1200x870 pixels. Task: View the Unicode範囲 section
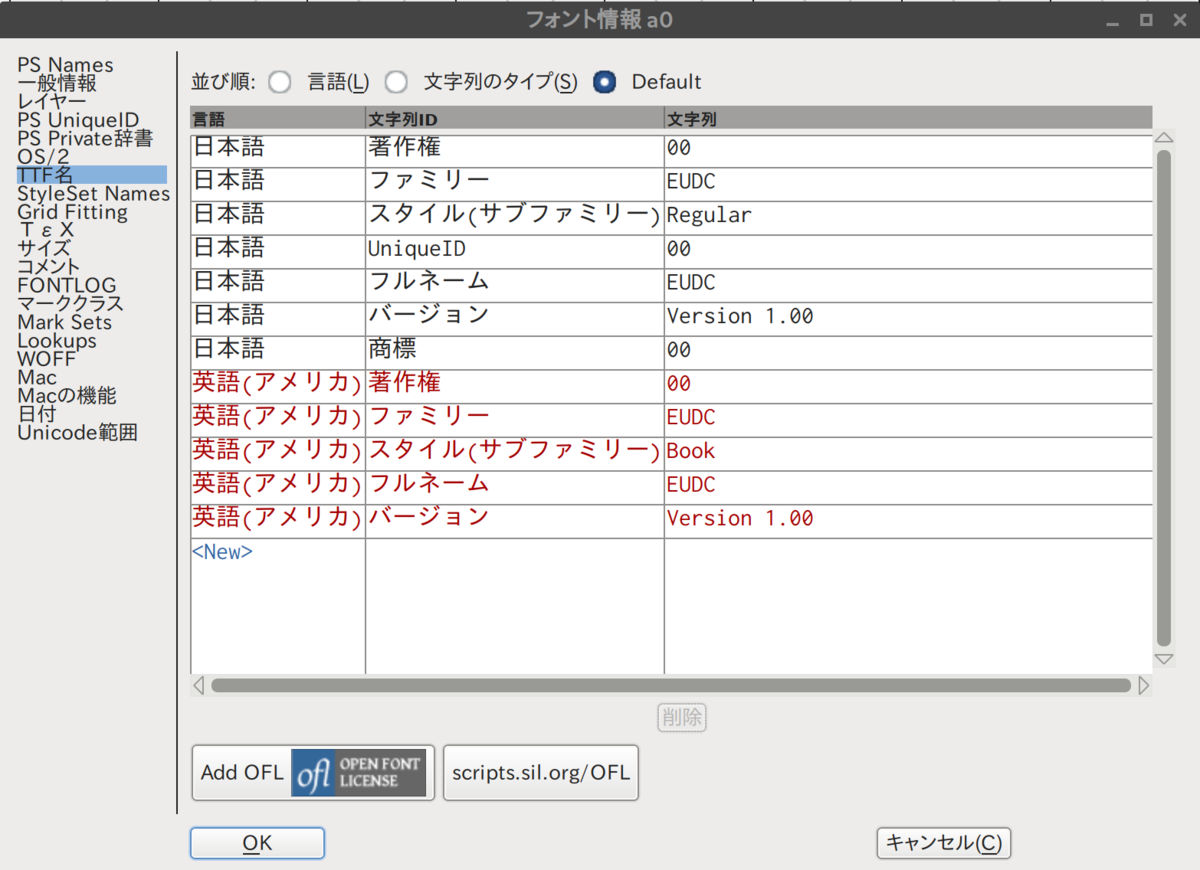pos(76,432)
